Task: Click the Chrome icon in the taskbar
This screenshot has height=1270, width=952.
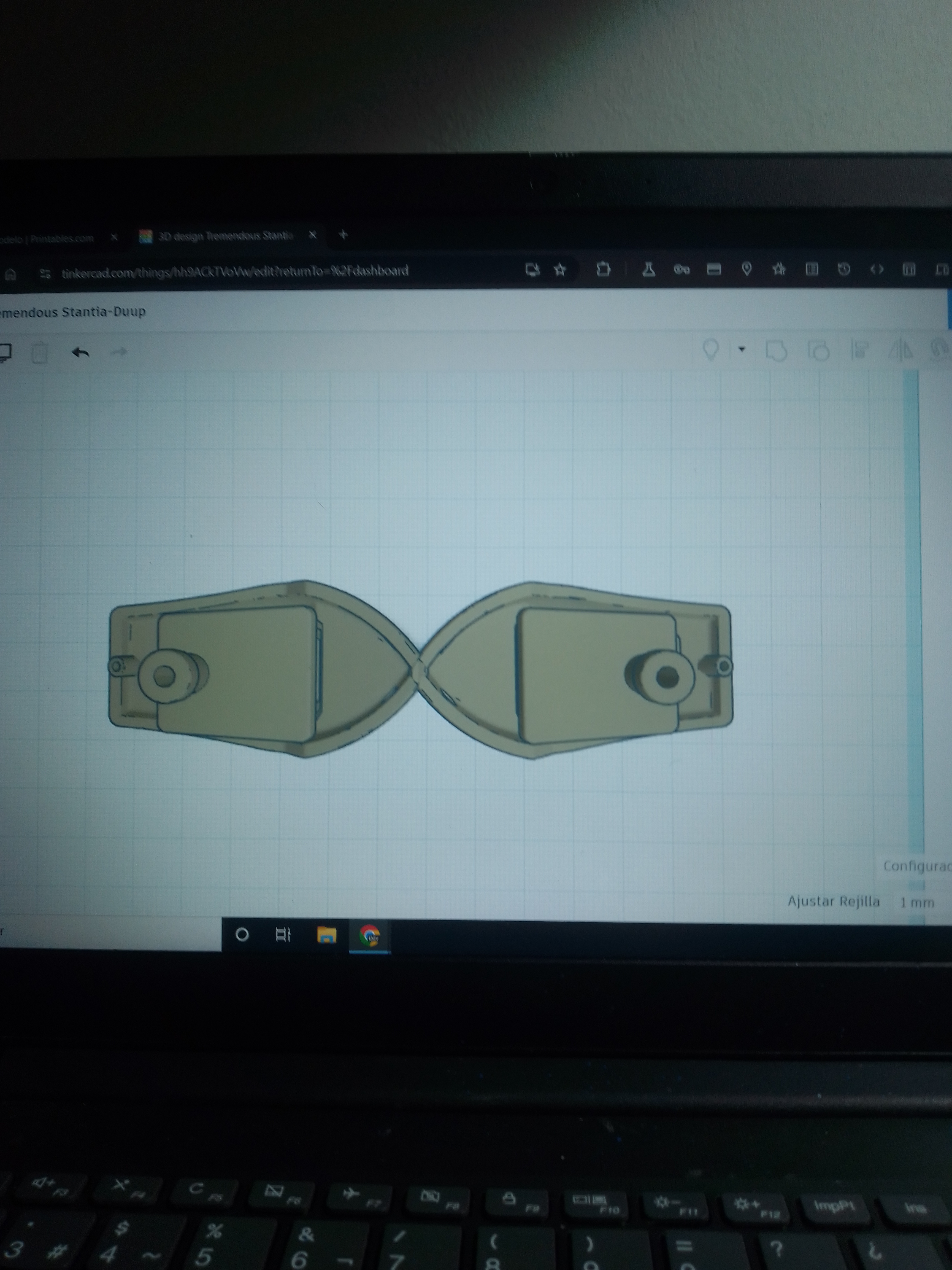Action: coord(370,936)
